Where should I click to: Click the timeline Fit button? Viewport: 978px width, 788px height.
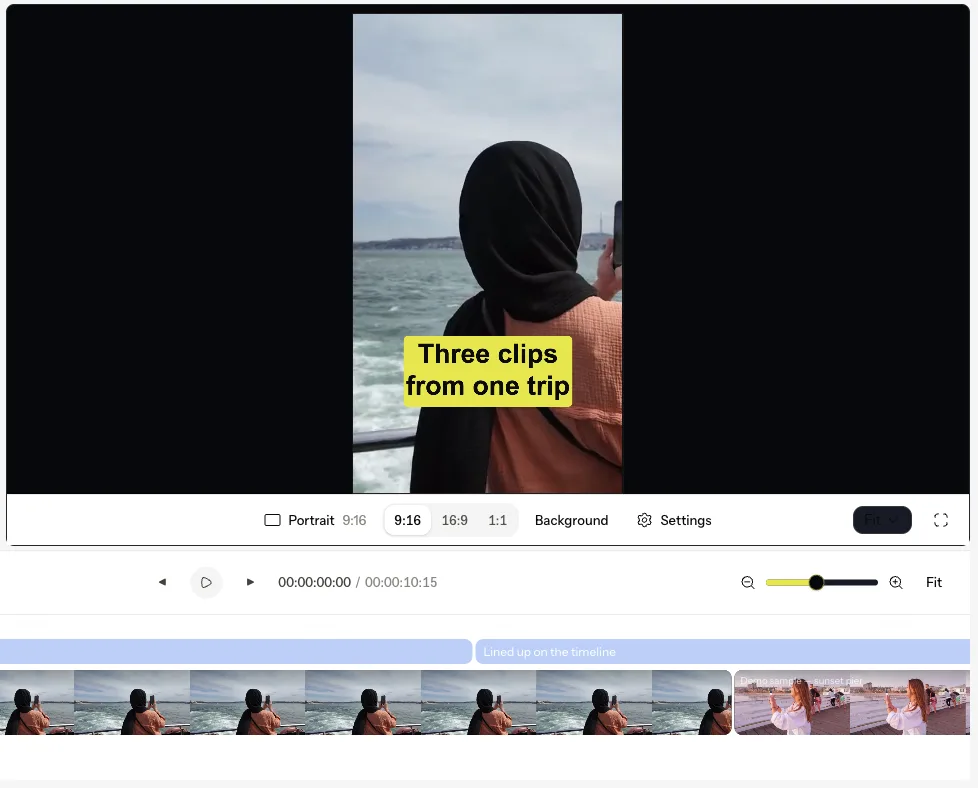pyautogui.click(x=934, y=582)
